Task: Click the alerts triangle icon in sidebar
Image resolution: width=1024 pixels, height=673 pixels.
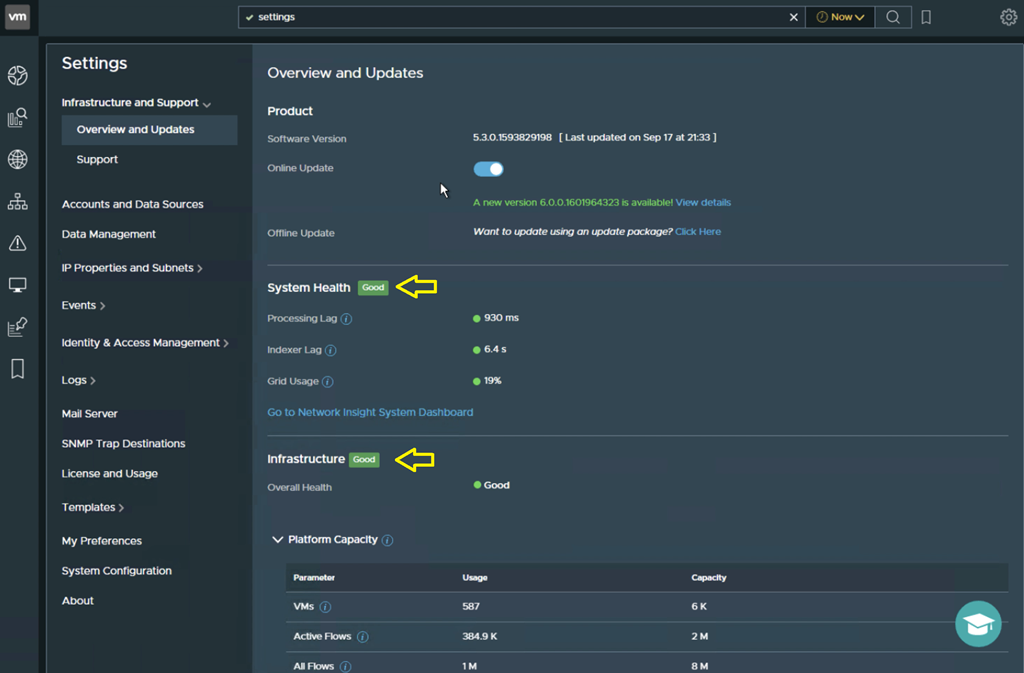Action: pyautogui.click(x=17, y=243)
